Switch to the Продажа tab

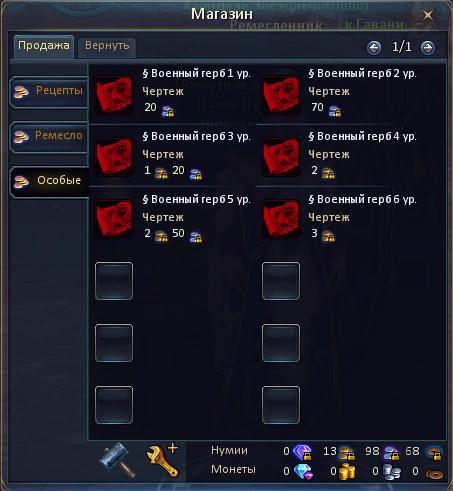44,46
